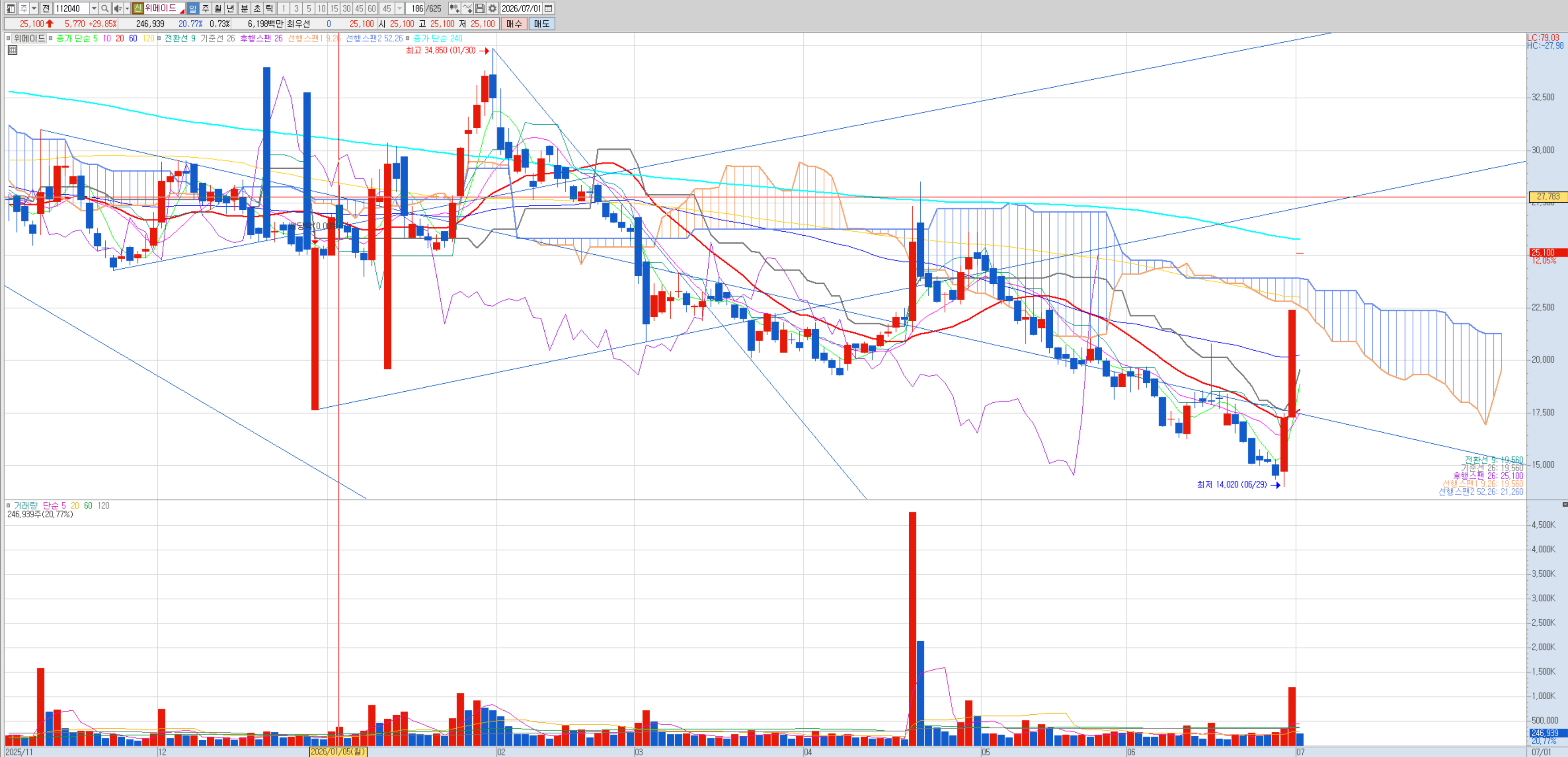Expand the custom interval dropdown arrow

(399, 8)
